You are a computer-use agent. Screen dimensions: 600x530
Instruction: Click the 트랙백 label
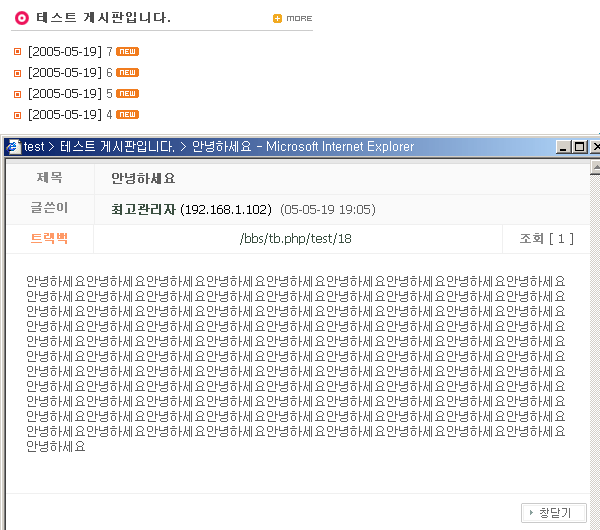[49, 238]
